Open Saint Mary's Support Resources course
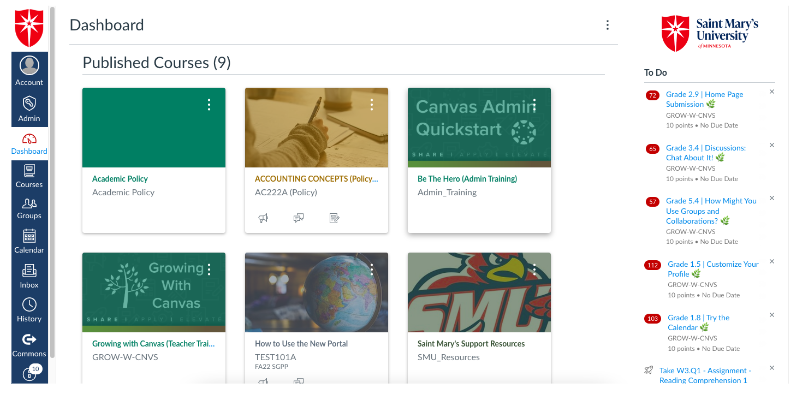The image size is (799, 410). tap(471, 344)
